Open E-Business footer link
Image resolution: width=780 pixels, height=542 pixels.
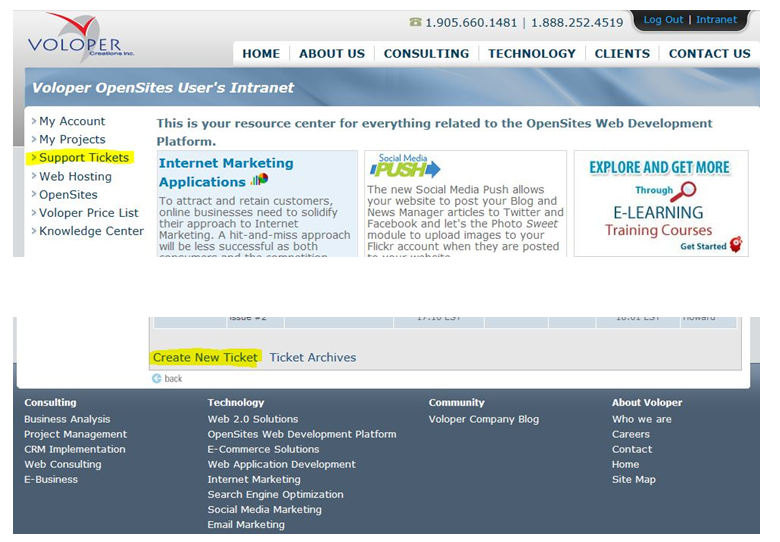51,479
